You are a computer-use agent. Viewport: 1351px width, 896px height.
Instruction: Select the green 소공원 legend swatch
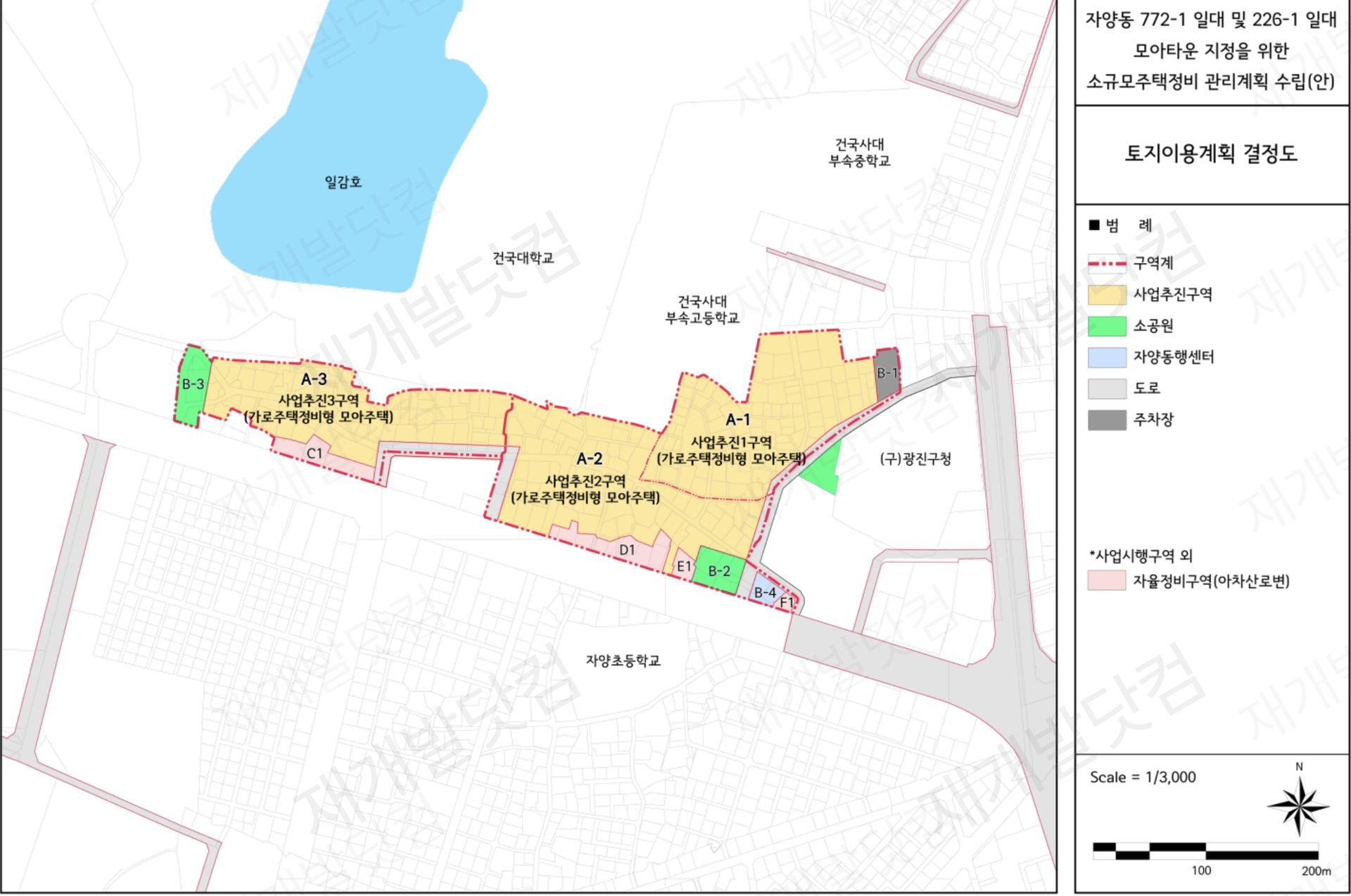click(x=1107, y=326)
